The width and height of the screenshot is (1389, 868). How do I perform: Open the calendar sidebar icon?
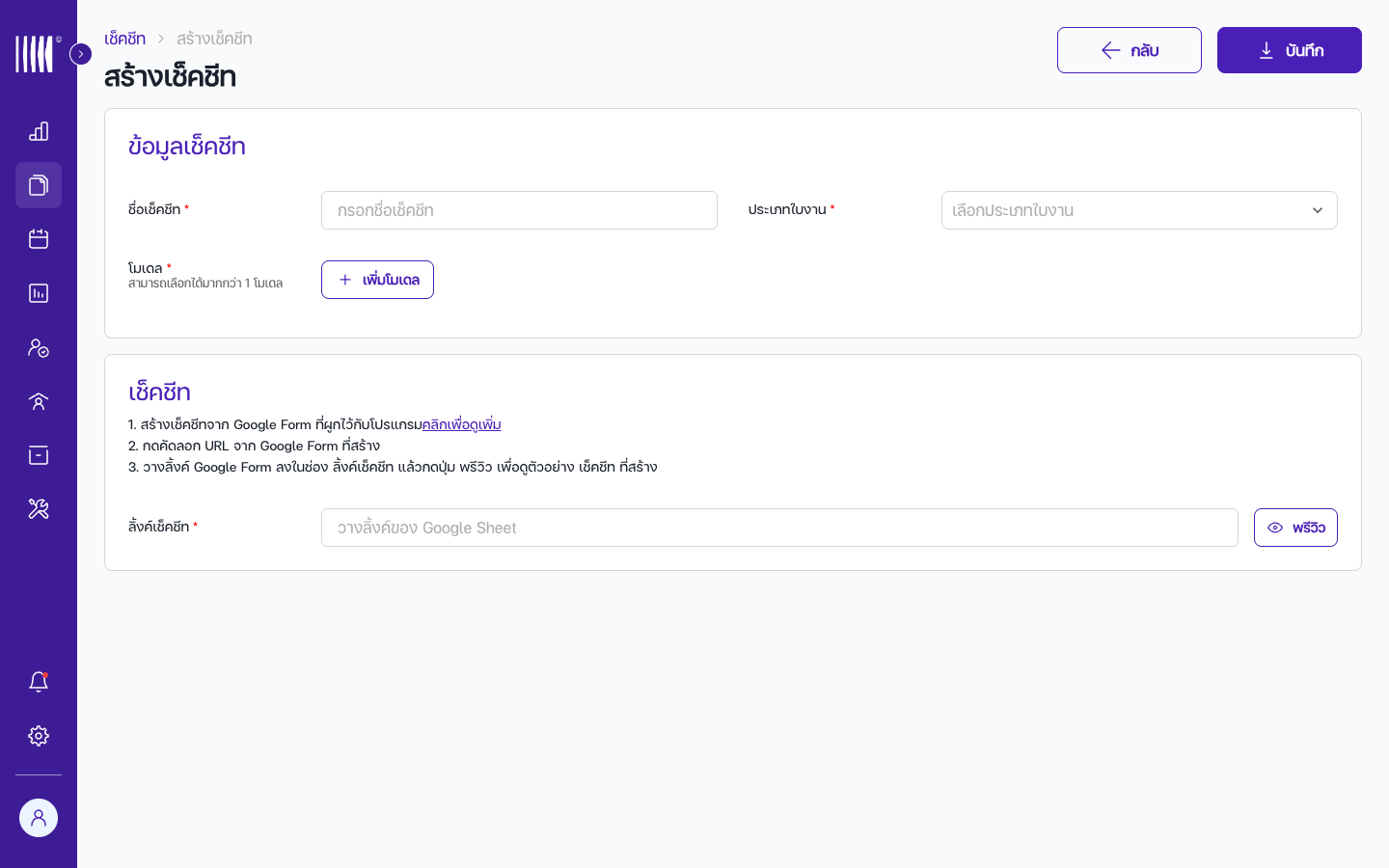39,239
